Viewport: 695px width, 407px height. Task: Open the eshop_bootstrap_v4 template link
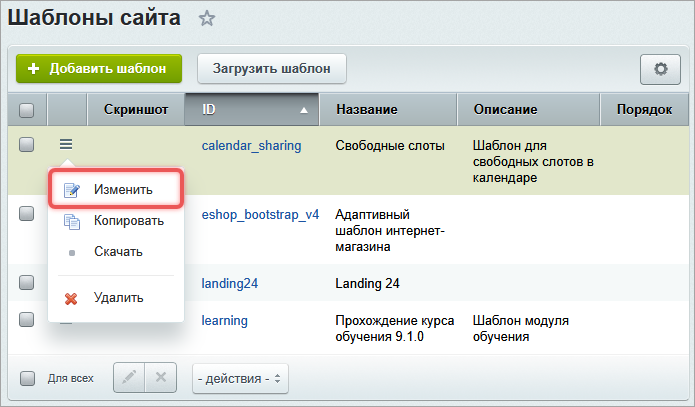point(260,214)
